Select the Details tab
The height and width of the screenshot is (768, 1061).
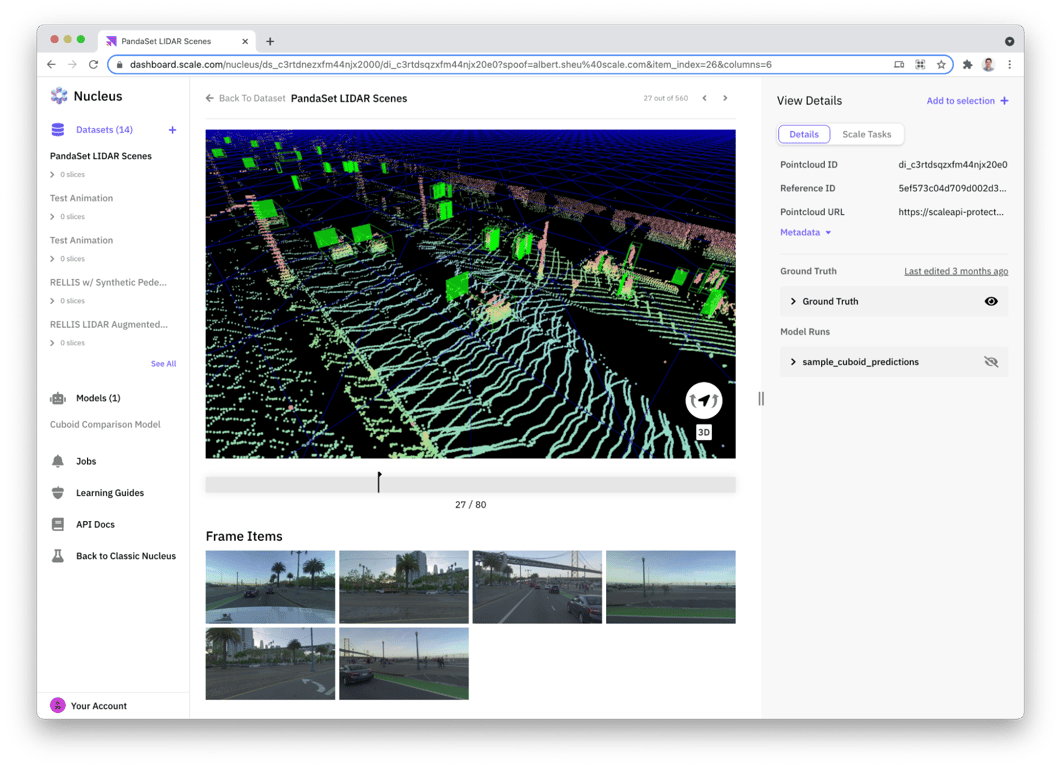tap(804, 134)
